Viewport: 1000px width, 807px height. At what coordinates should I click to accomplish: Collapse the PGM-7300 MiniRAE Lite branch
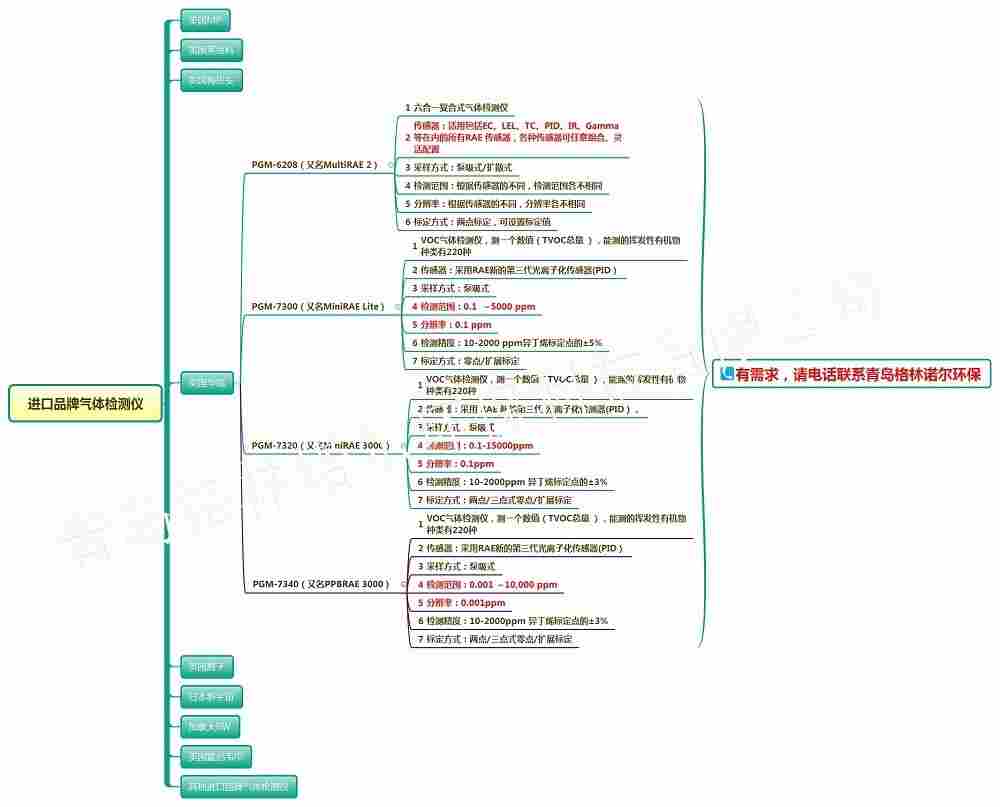pos(397,307)
